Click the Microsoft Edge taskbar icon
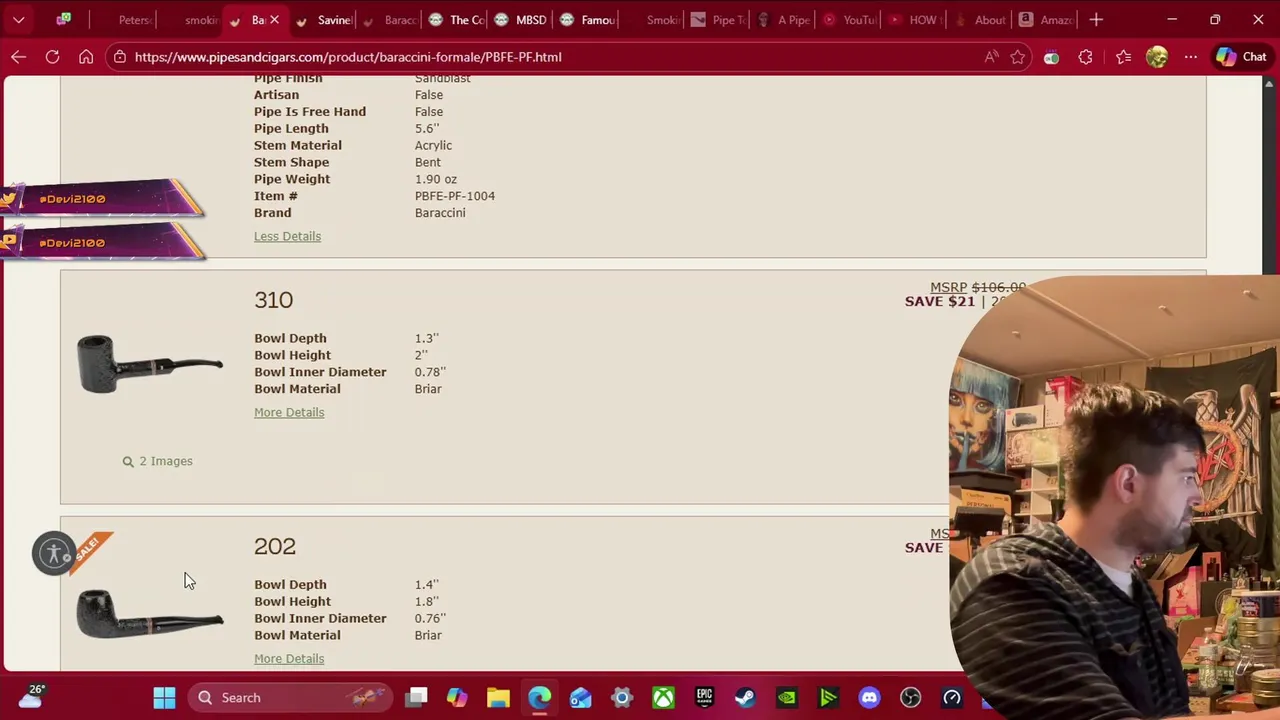The image size is (1280, 720). [539, 697]
